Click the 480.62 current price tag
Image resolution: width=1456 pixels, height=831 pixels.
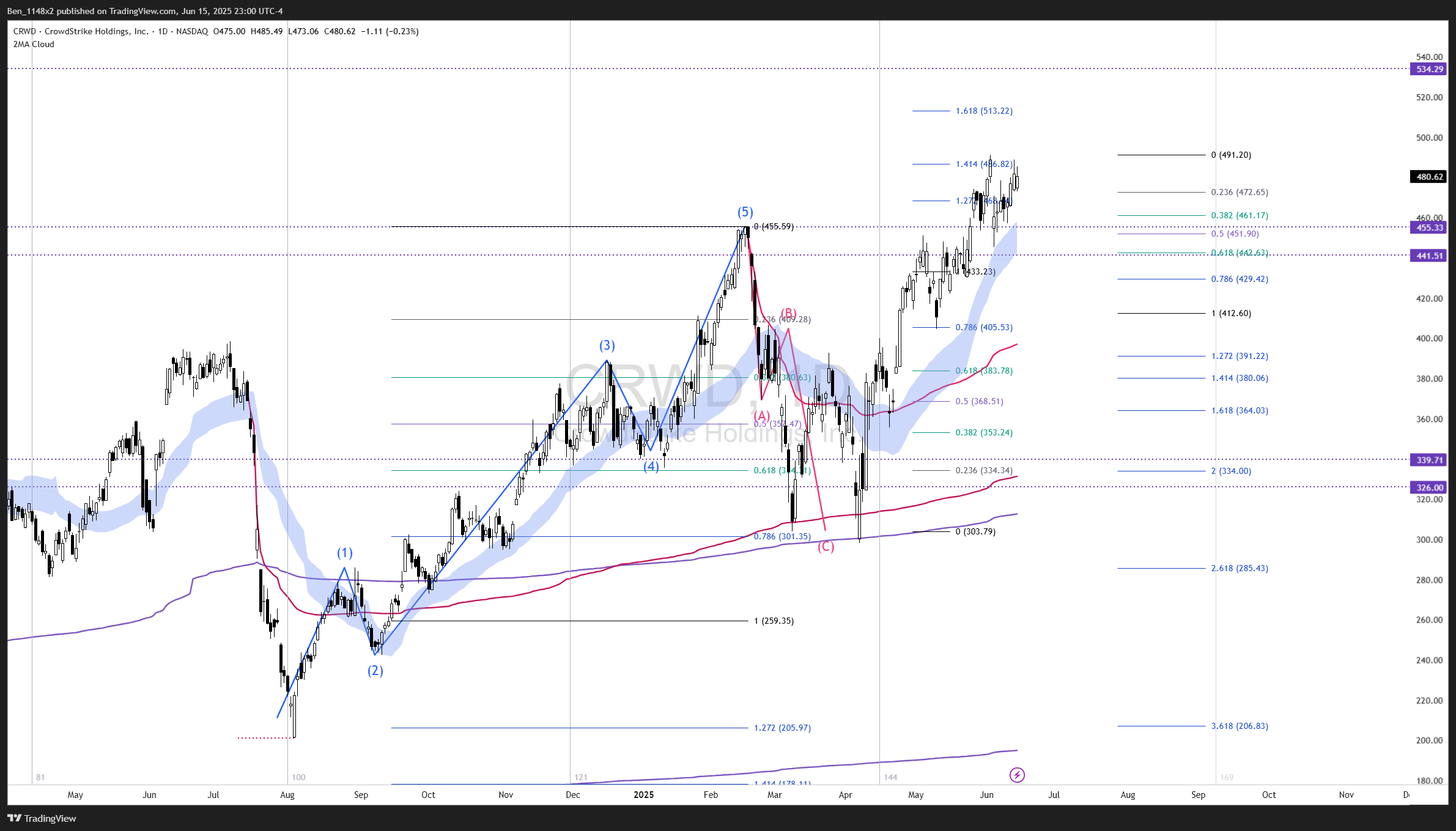click(x=1429, y=177)
